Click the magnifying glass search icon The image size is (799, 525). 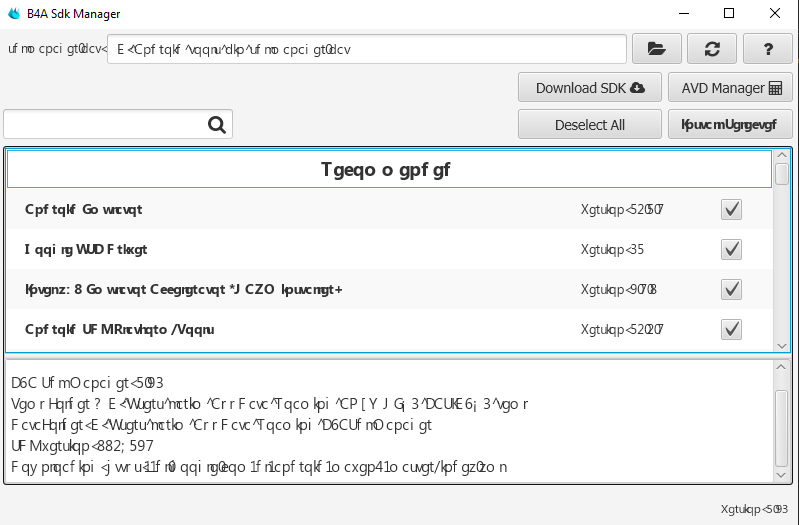tap(216, 125)
